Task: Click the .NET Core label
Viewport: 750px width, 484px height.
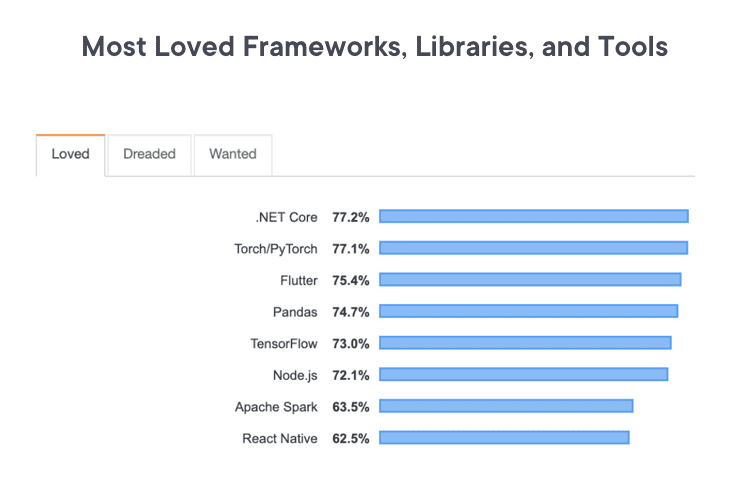Action: pos(286,217)
